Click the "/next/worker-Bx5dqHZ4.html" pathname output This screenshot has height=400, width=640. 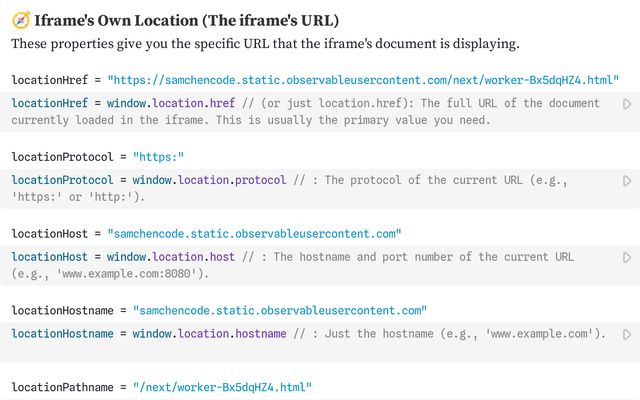(222, 386)
